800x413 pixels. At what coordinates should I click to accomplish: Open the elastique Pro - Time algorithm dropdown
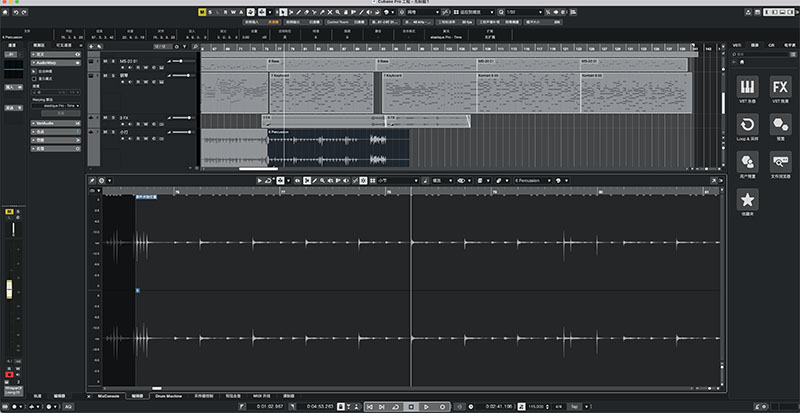pos(56,106)
